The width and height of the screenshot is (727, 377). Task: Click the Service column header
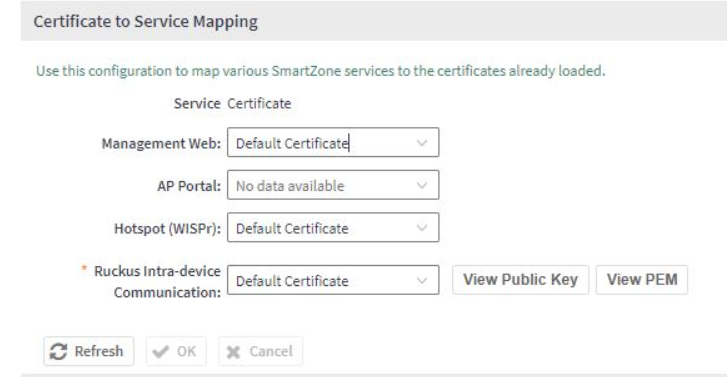(x=197, y=103)
